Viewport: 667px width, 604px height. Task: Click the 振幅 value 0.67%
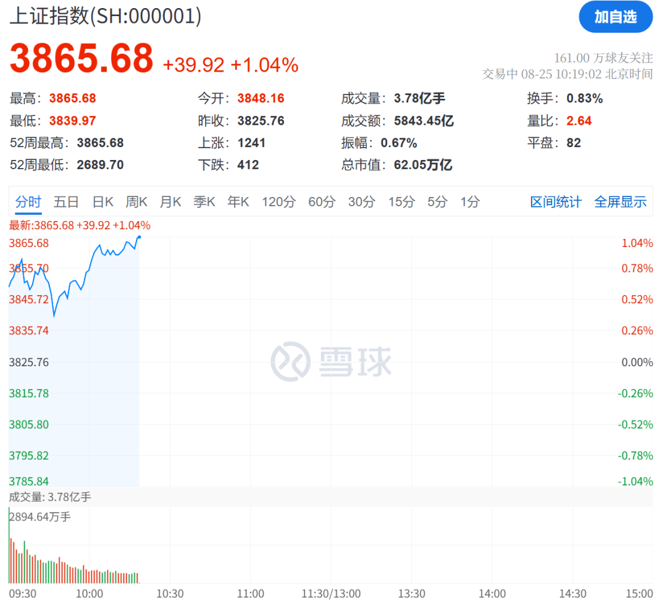[399, 143]
